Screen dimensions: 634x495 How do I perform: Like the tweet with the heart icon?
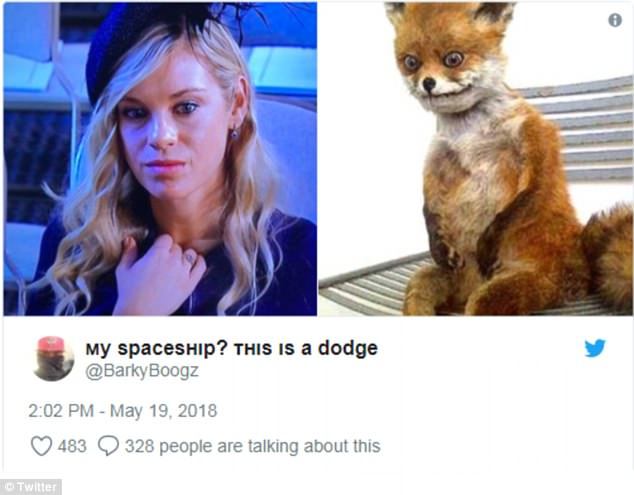[41, 446]
